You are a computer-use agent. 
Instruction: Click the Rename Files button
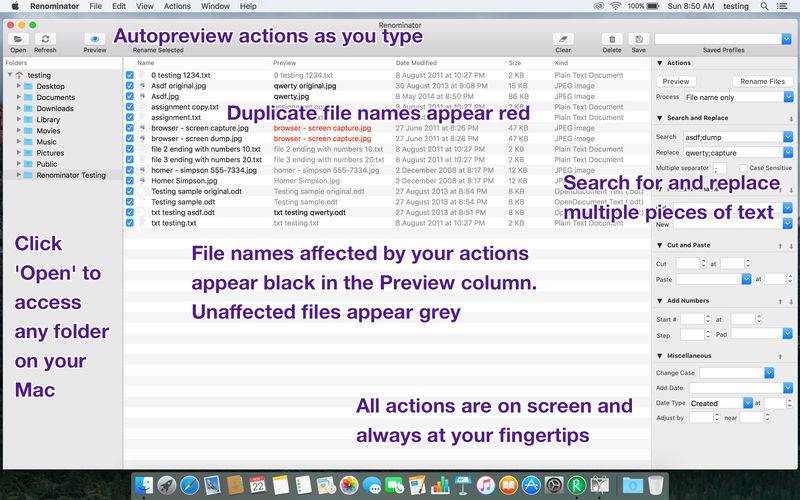click(762, 82)
